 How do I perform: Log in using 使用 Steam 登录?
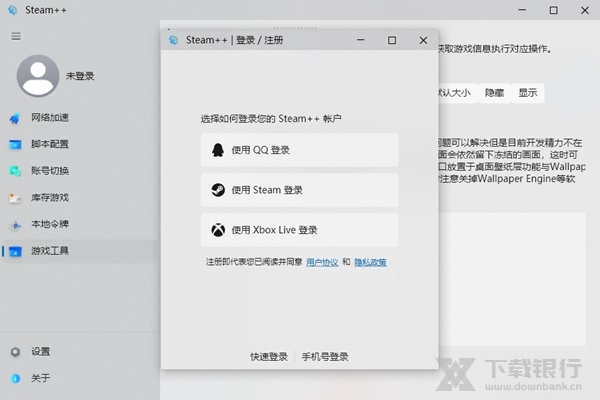click(x=299, y=190)
